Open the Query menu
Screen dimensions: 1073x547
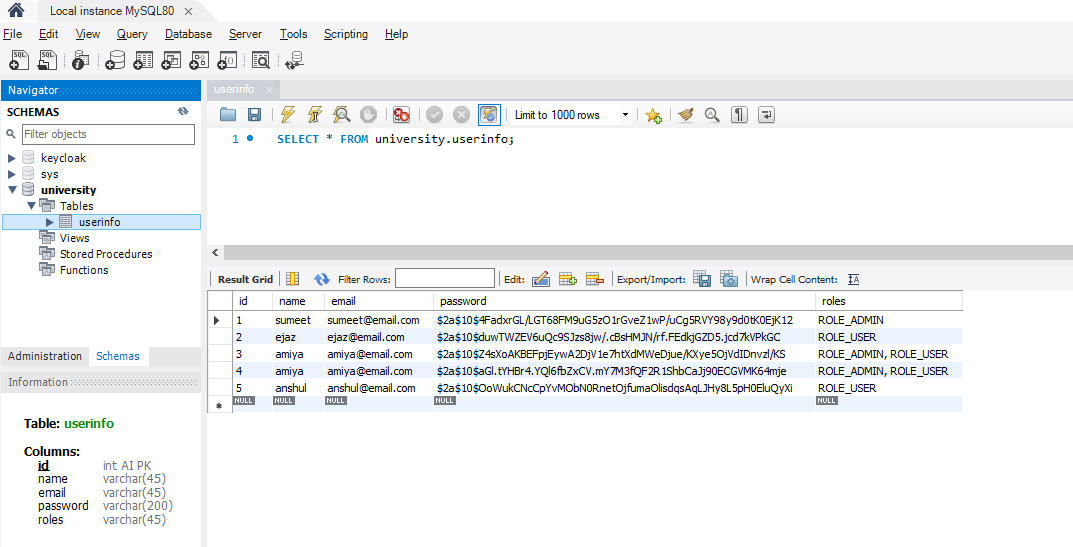pyautogui.click(x=131, y=34)
